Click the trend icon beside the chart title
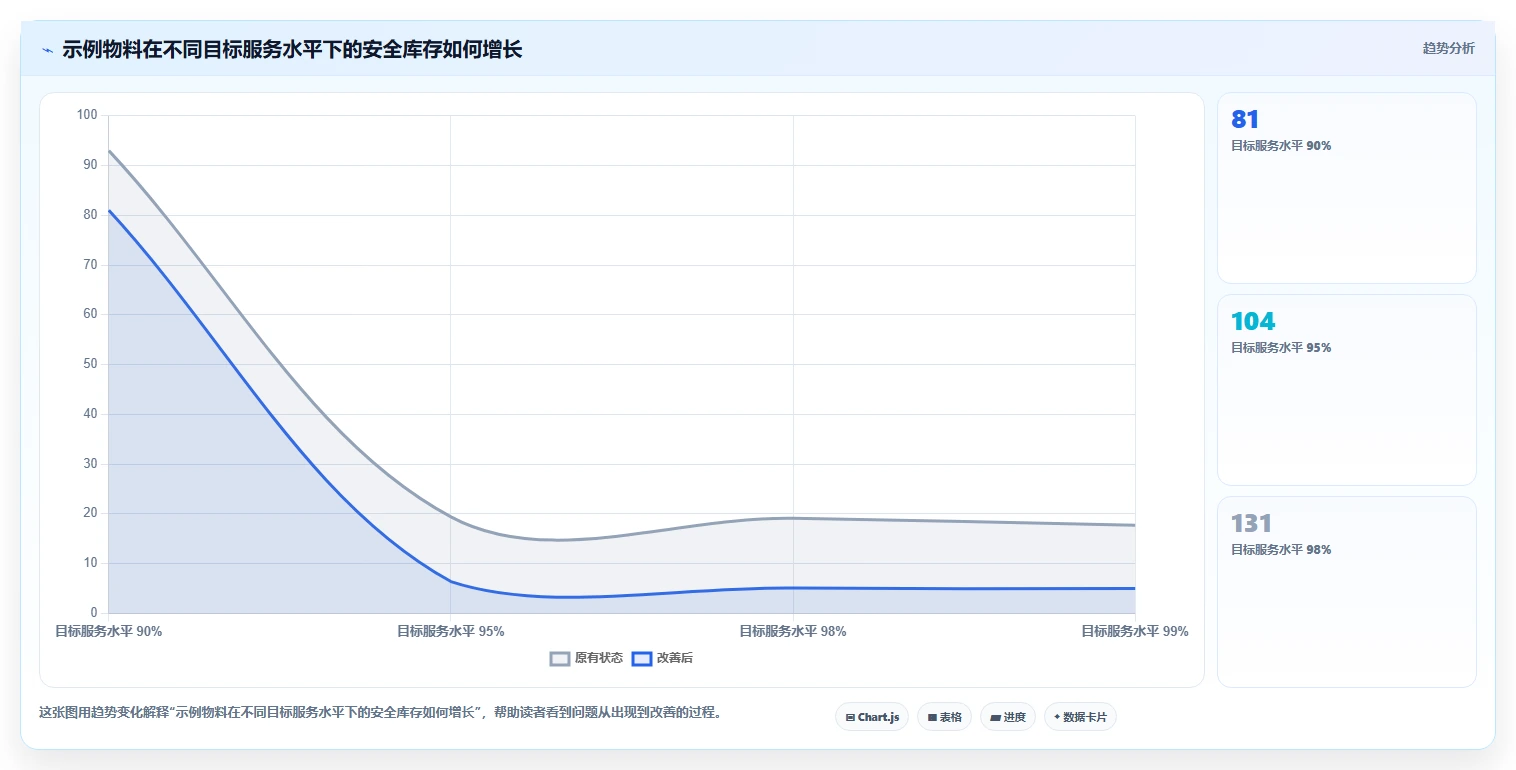Image resolution: width=1516 pixels, height=770 pixels. [x=47, y=49]
